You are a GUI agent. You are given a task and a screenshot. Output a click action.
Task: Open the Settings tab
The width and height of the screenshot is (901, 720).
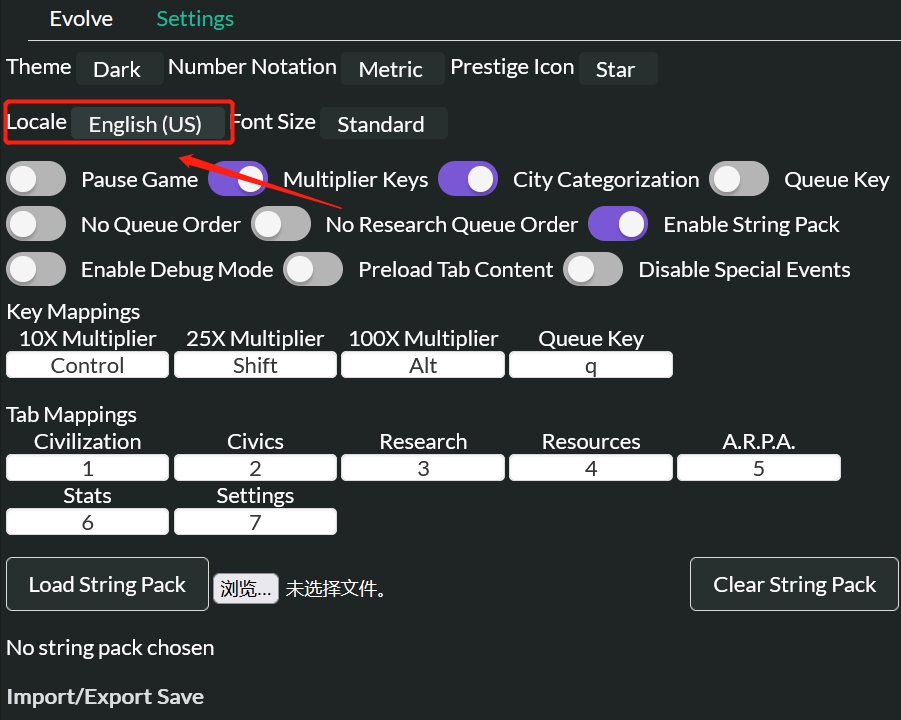(194, 18)
